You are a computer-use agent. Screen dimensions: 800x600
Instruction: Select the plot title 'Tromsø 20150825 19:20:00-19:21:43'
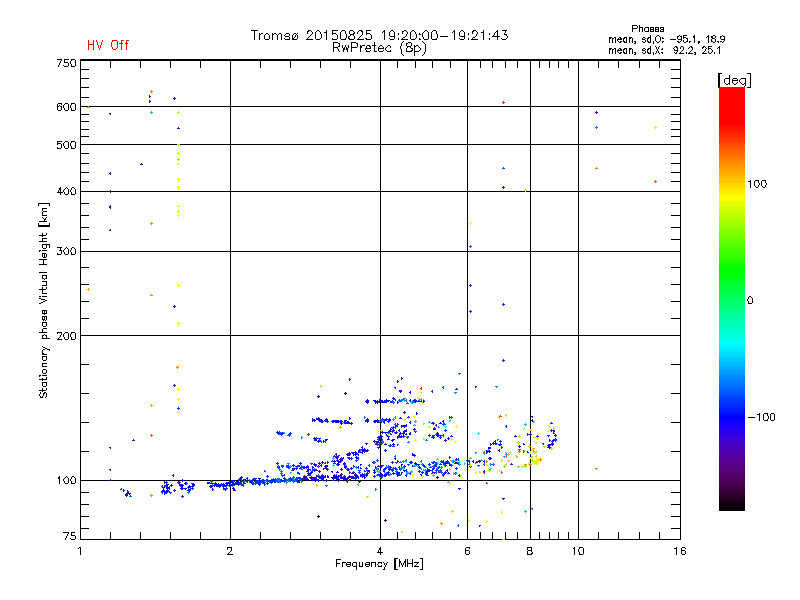tap(379, 35)
